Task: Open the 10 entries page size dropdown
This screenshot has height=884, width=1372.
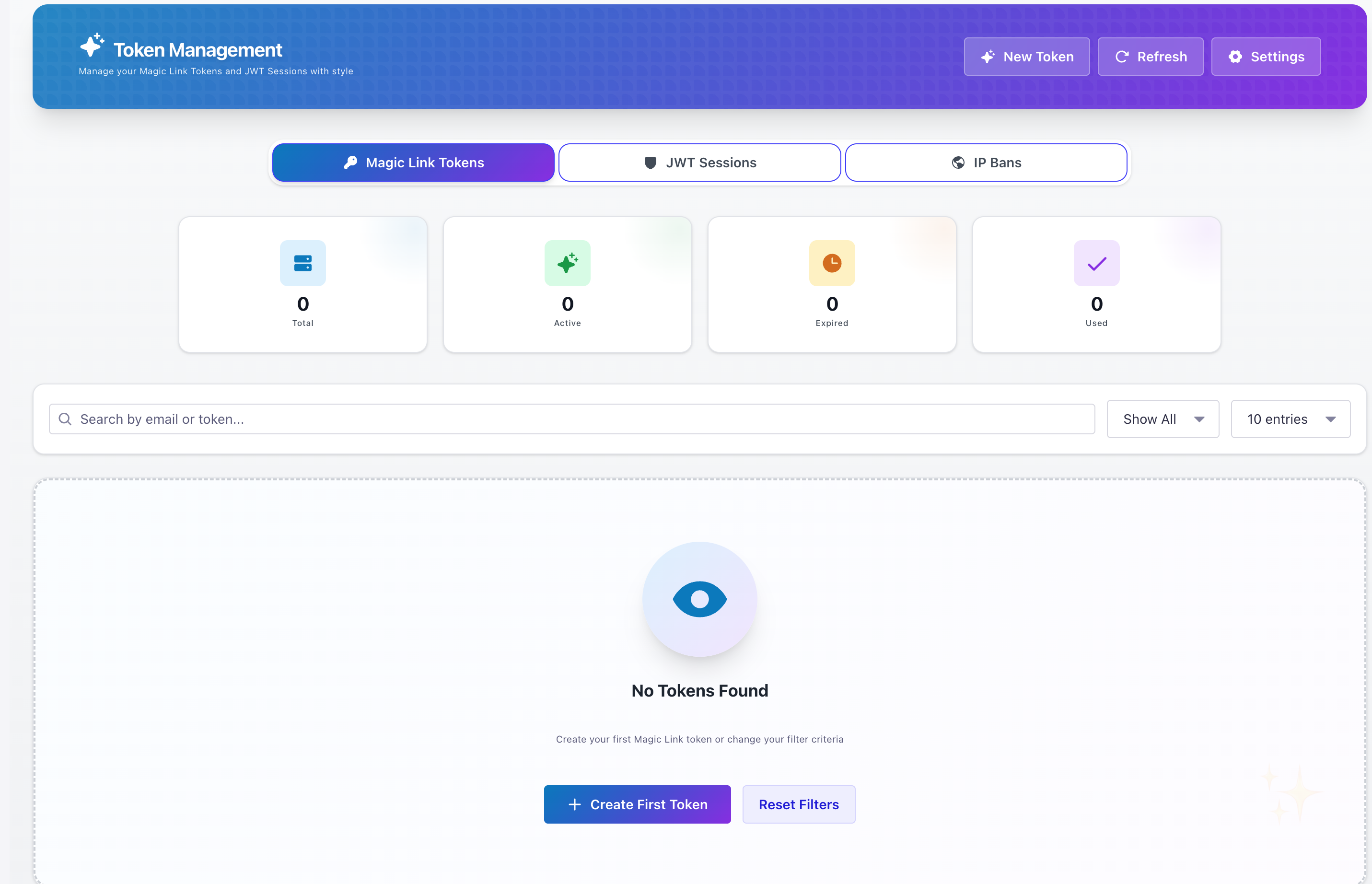Action: click(1290, 419)
